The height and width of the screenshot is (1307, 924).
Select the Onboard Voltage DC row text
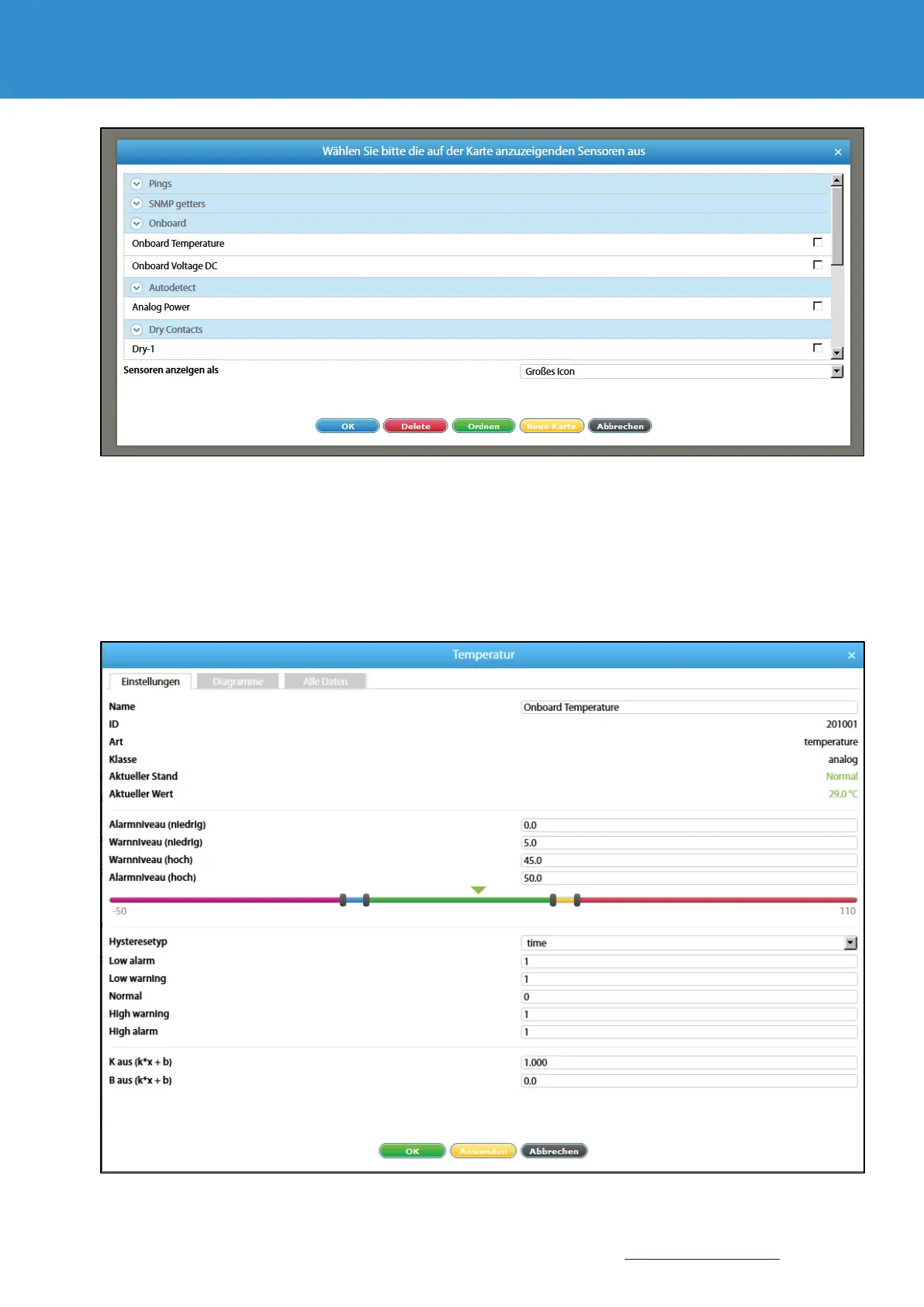pyautogui.click(x=175, y=266)
